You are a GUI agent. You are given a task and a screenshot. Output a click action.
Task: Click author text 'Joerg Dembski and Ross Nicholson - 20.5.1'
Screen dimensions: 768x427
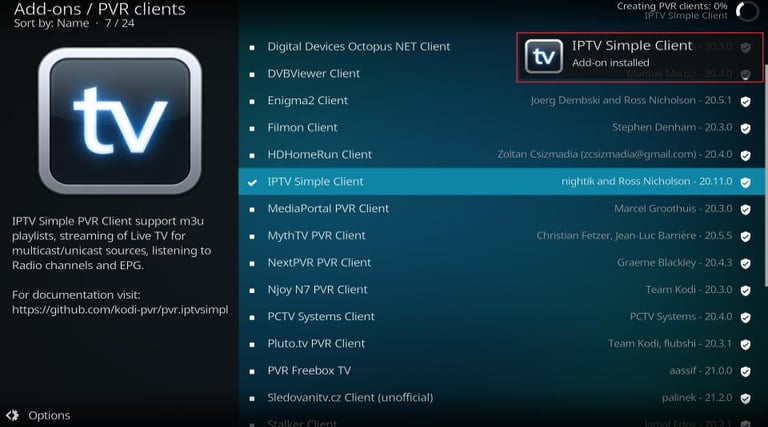[631, 100]
